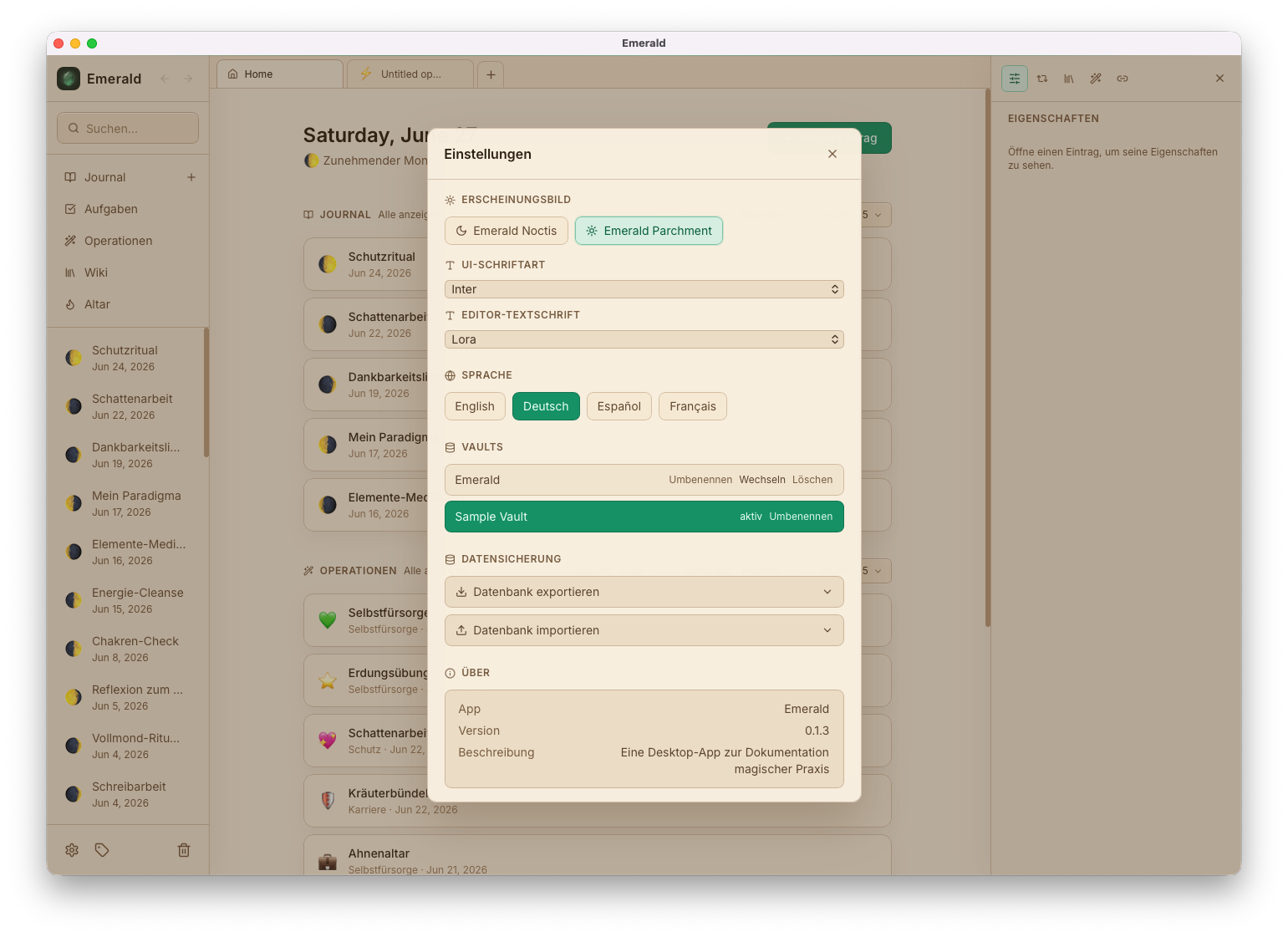Open Altar in the sidebar
The width and height of the screenshot is (1288, 937).
tap(97, 304)
